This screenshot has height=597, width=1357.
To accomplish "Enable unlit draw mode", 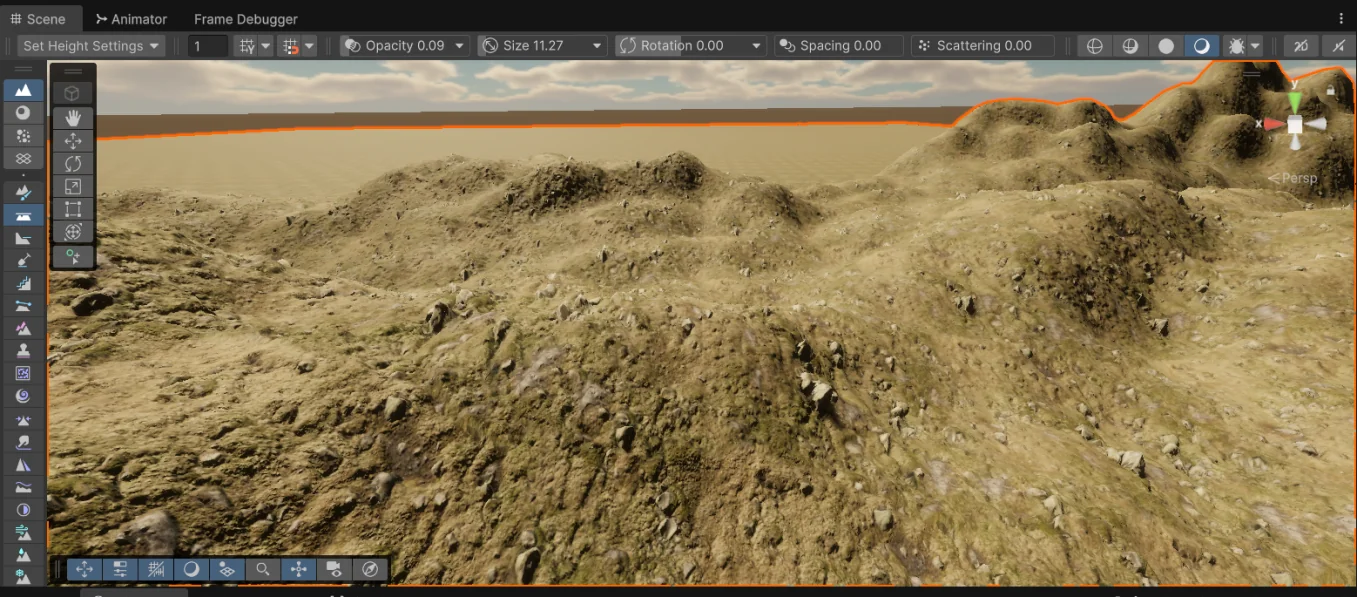I will tap(1166, 46).
